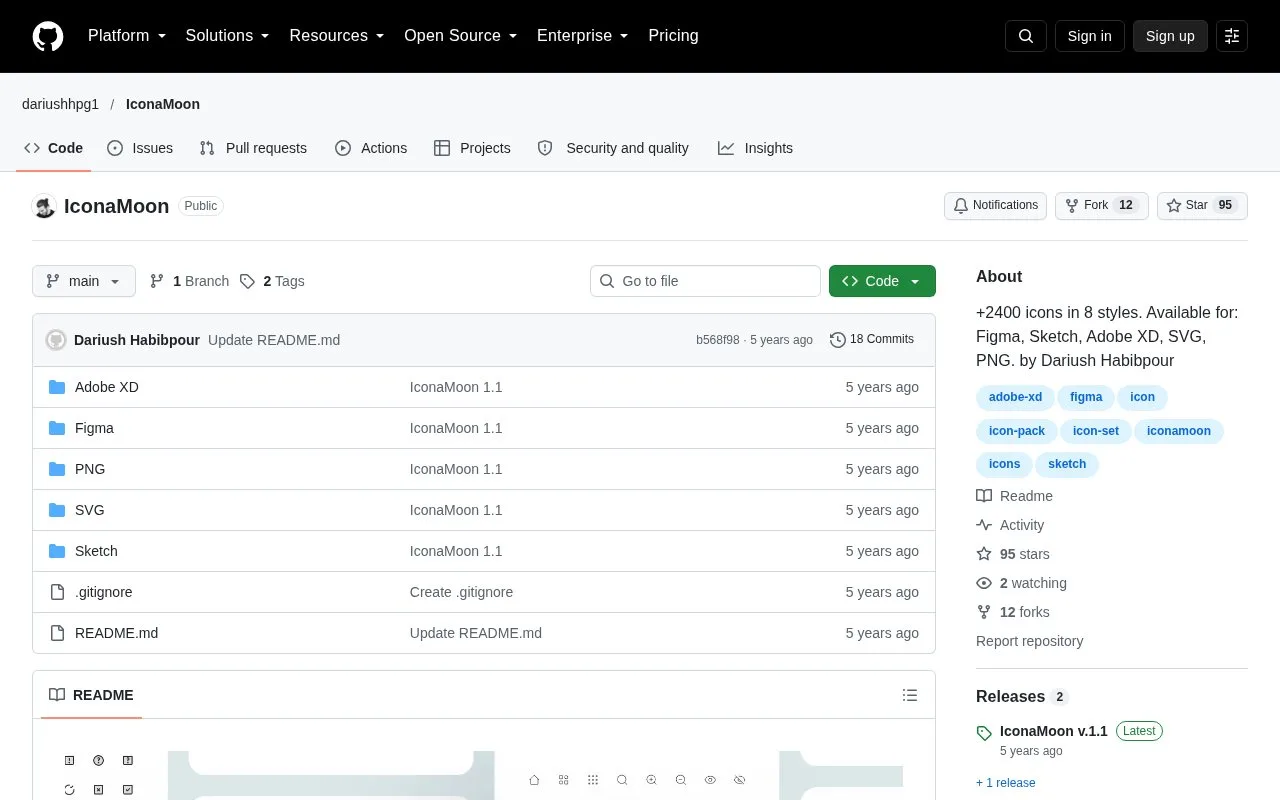The width and height of the screenshot is (1280, 800).
Task: Expand the Solutions dropdown menu
Action: point(228,36)
